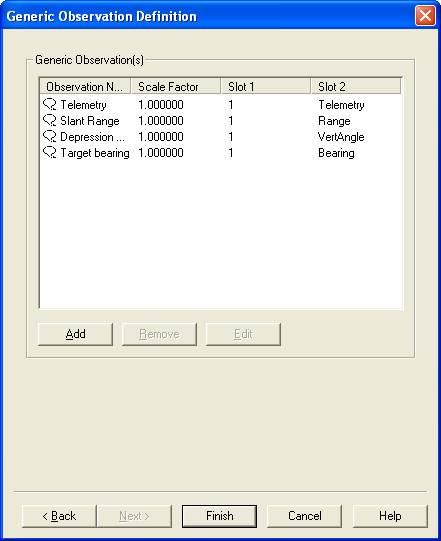Image resolution: width=441 pixels, height=541 pixels.
Task: Click the Slot 2 value Bearing
Action: click(336, 153)
